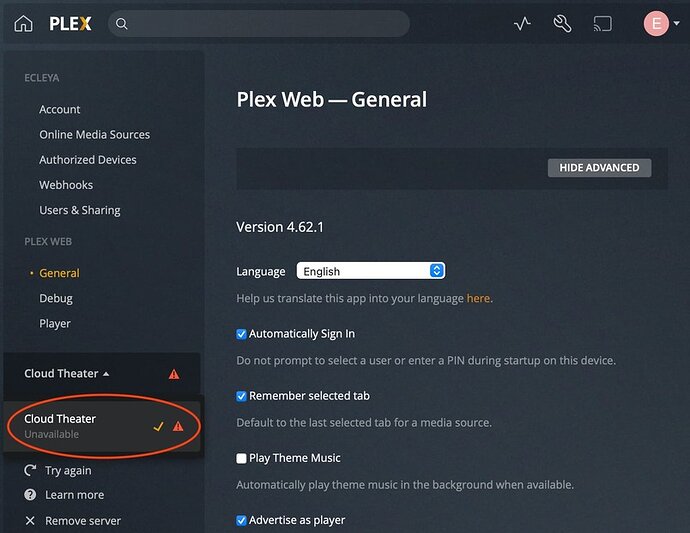Viewport: 690px width, 533px height.
Task: Uncheck Remember selected tab
Action: (241, 396)
